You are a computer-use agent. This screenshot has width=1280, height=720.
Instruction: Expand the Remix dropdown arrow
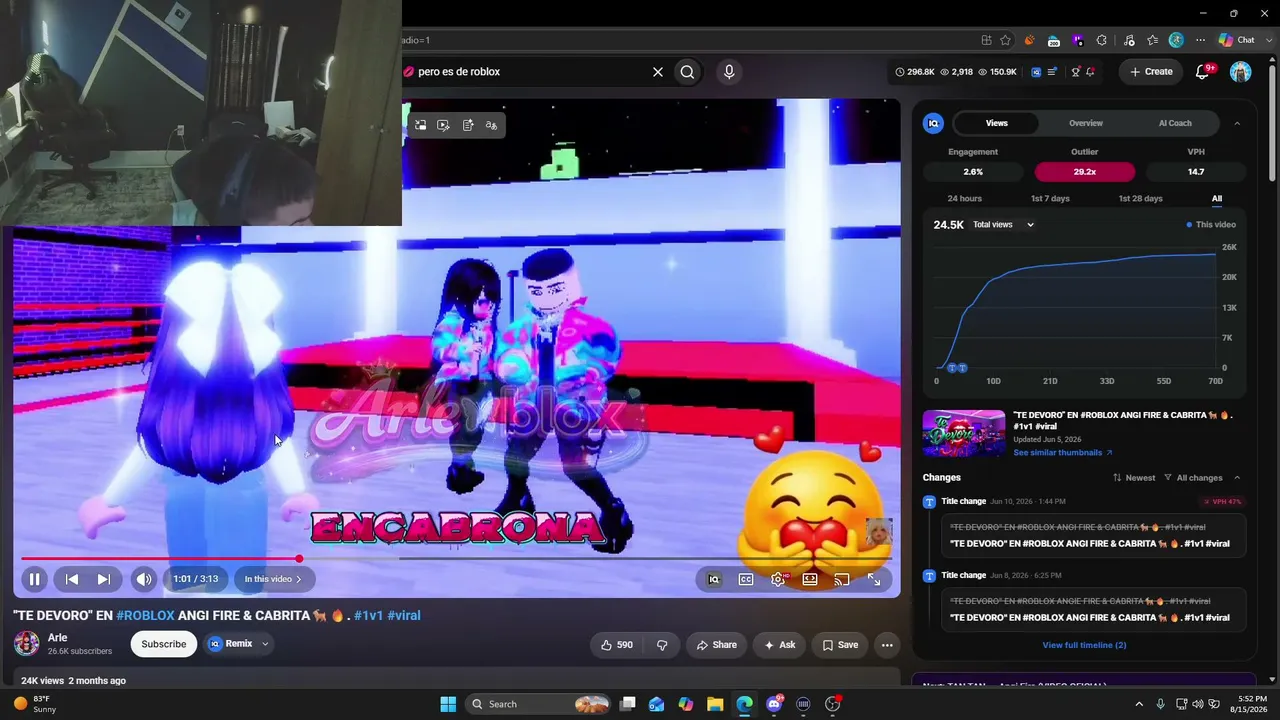coord(265,644)
